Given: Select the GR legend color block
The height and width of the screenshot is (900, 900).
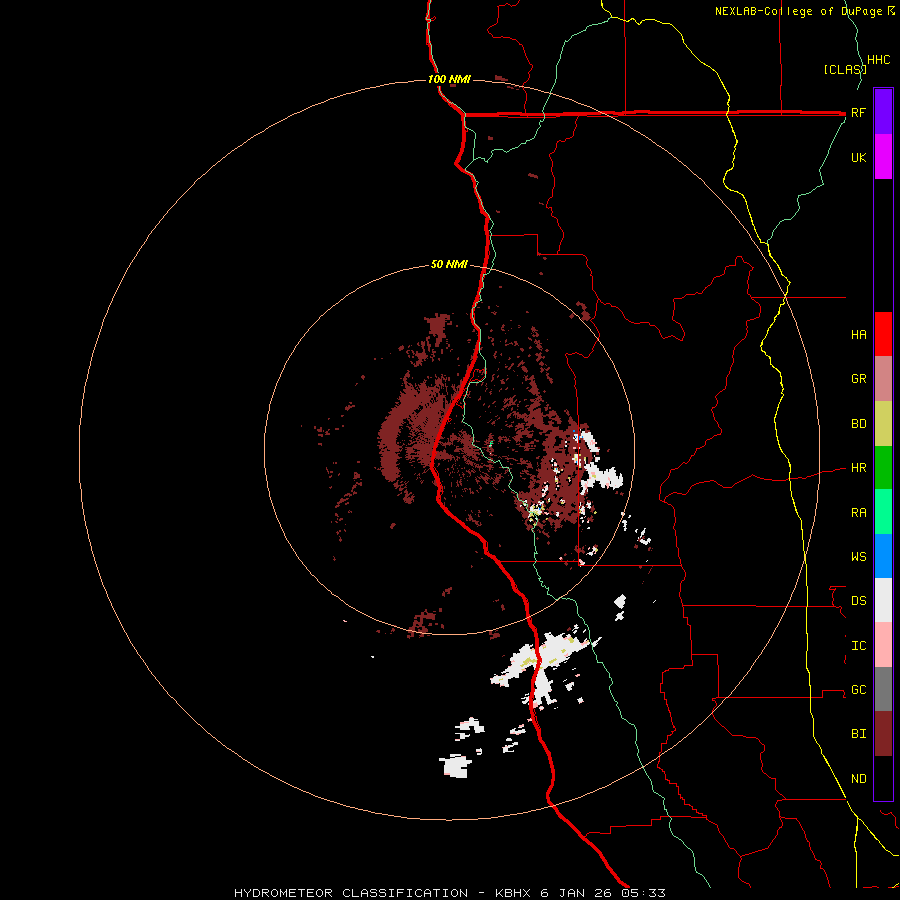Looking at the screenshot, I should (x=883, y=379).
